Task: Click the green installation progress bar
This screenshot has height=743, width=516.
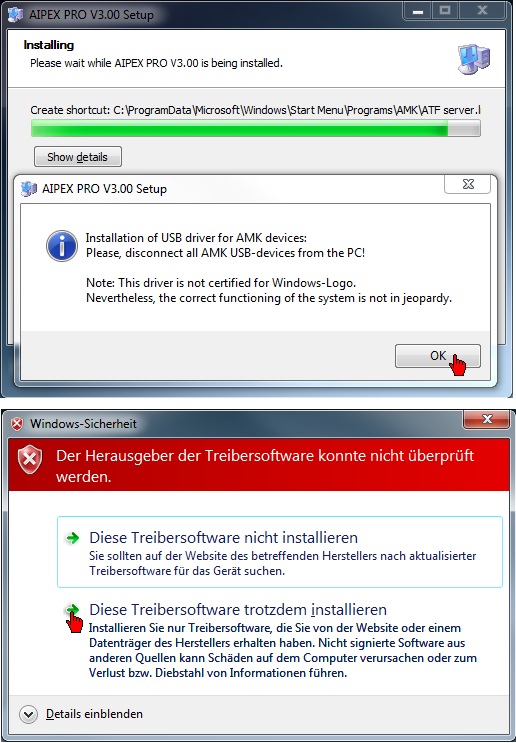Action: (256, 128)
